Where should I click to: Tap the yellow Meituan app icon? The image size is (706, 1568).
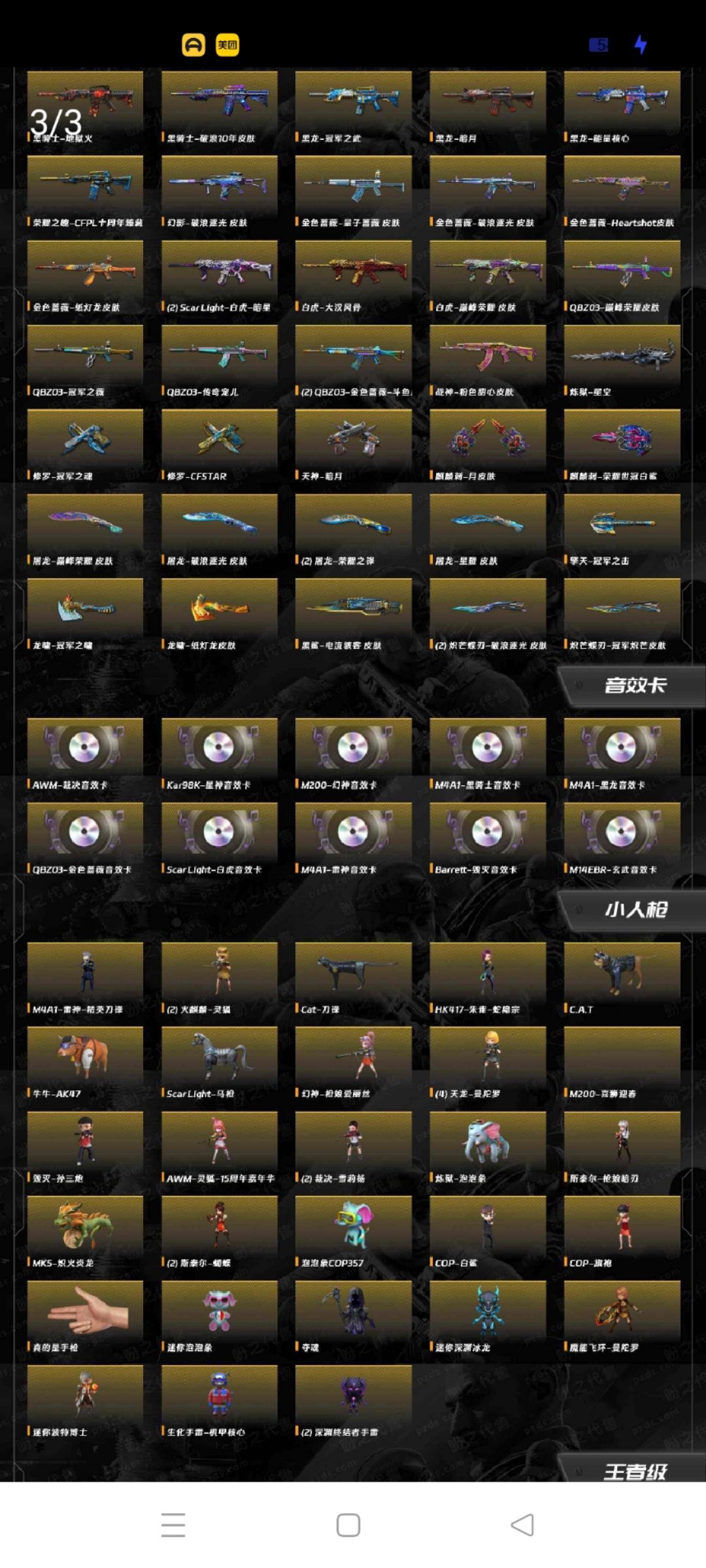[x=227, y=45]
